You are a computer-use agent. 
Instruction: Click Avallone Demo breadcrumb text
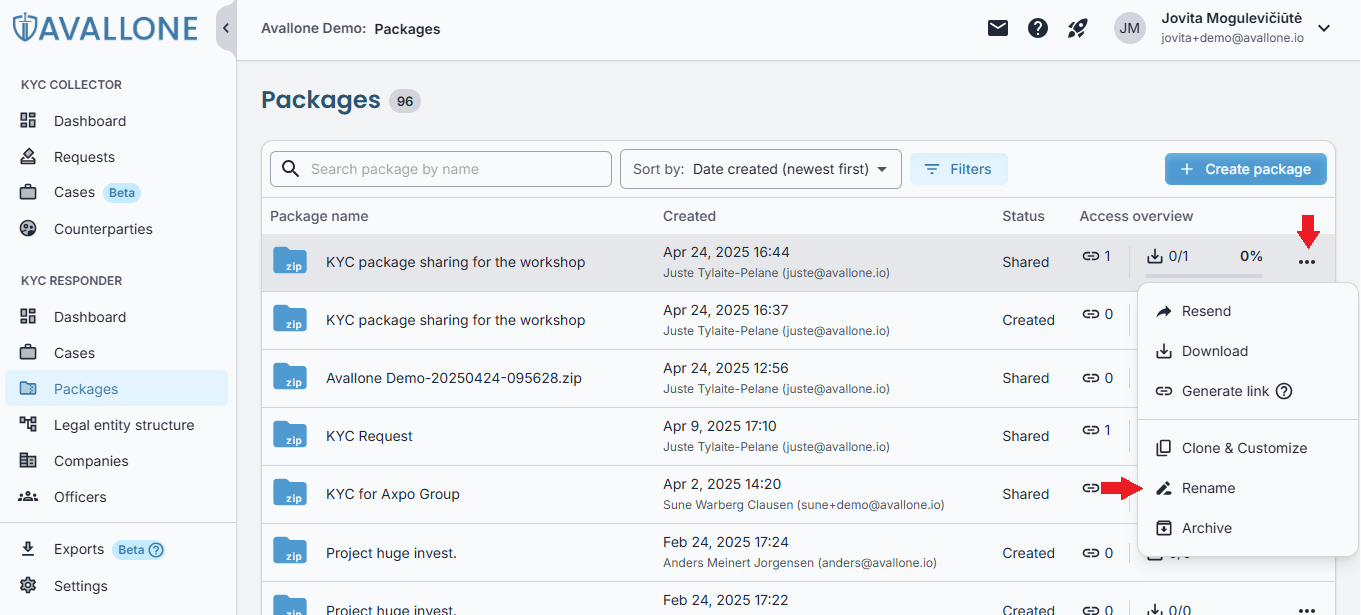pos(314,29)
